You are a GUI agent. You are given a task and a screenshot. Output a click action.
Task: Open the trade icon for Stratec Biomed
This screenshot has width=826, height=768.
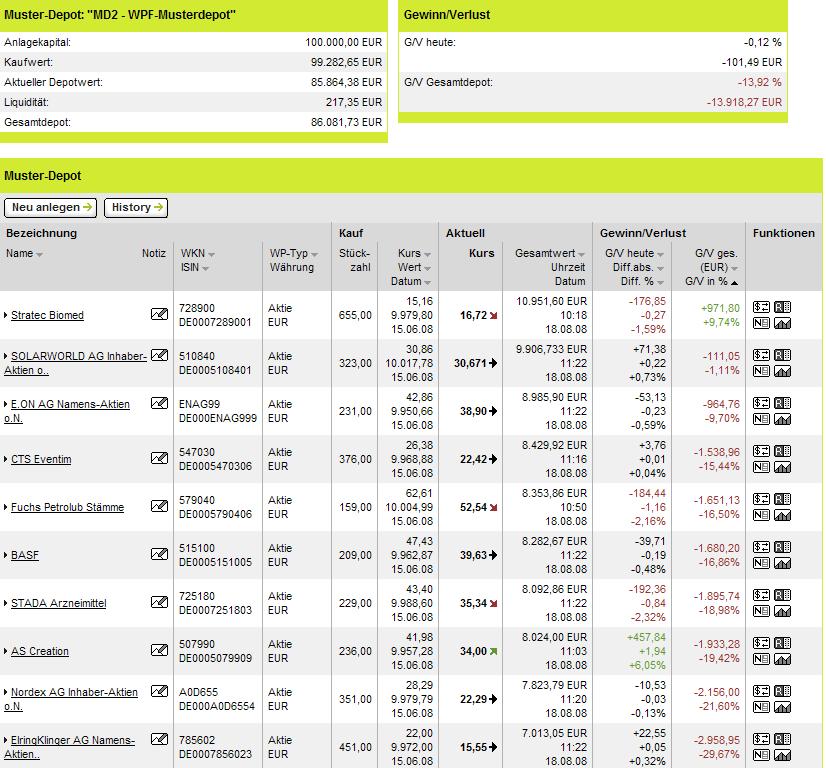(761, 307)
